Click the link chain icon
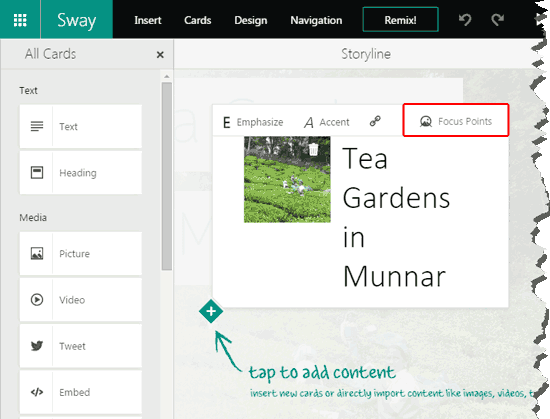The image size is (550, 419). [x=375, y=121]
